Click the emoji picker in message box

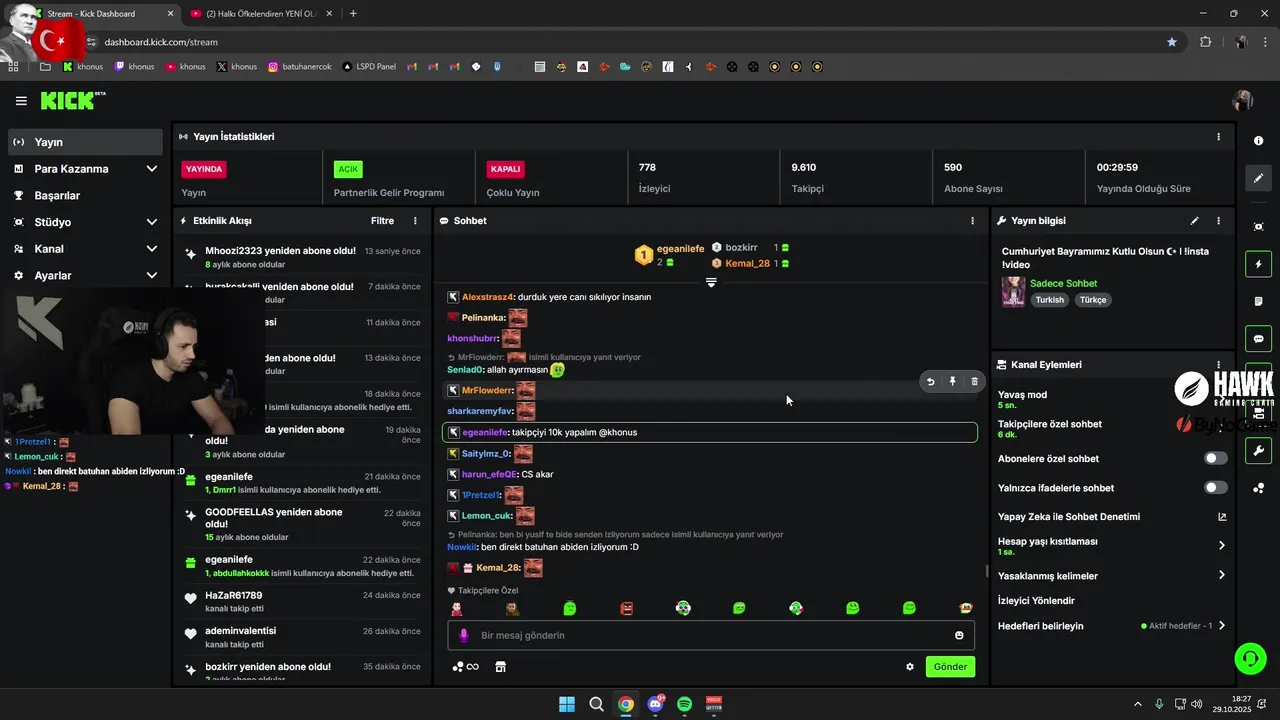pos(959,635)
